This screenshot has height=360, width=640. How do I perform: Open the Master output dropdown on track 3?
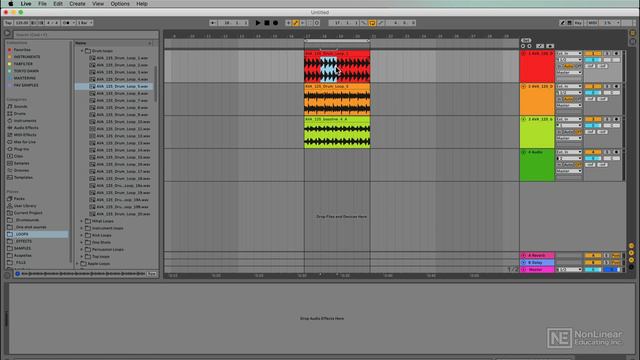pos(569,138)
